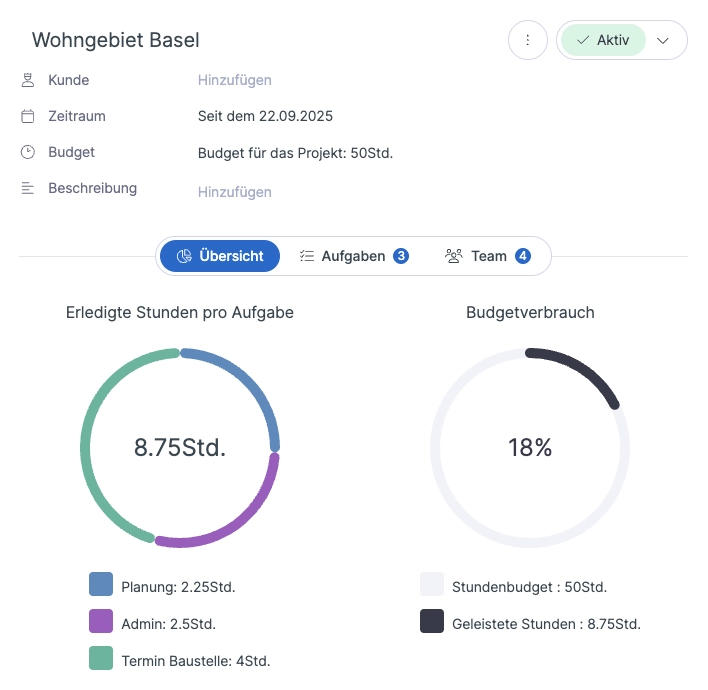This screenshot has height=690, width=708.
Task: Click Hinzufügen next to Kunde
Action: tap(235, 80)
